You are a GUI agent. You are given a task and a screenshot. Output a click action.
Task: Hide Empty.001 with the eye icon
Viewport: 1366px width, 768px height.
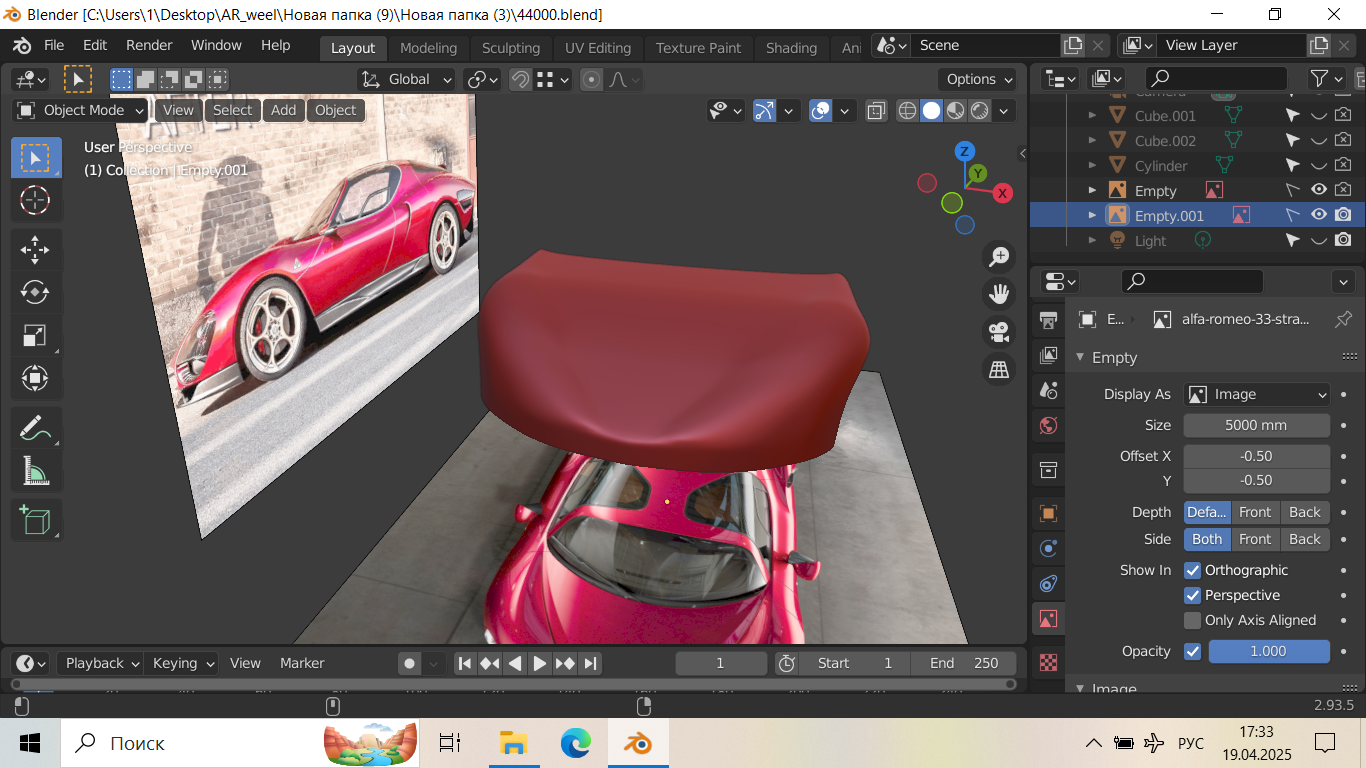(x=1319, y=215)
